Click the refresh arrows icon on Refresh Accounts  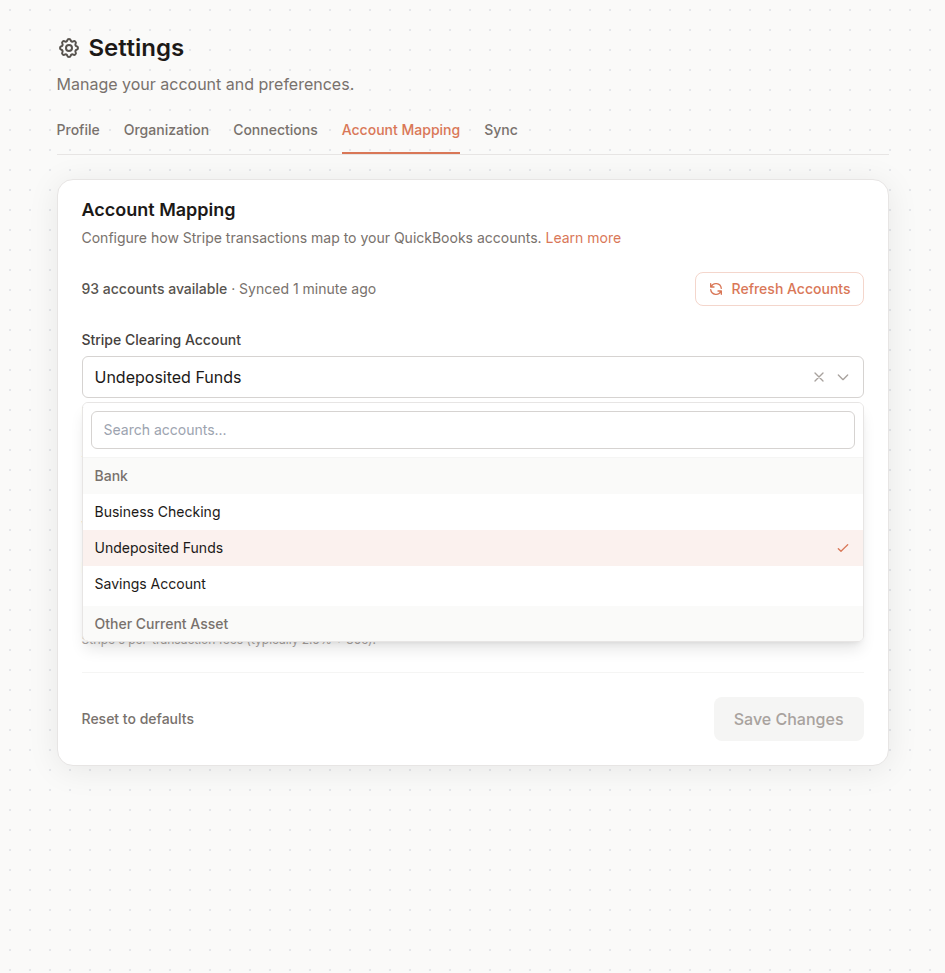pos(716,288)
